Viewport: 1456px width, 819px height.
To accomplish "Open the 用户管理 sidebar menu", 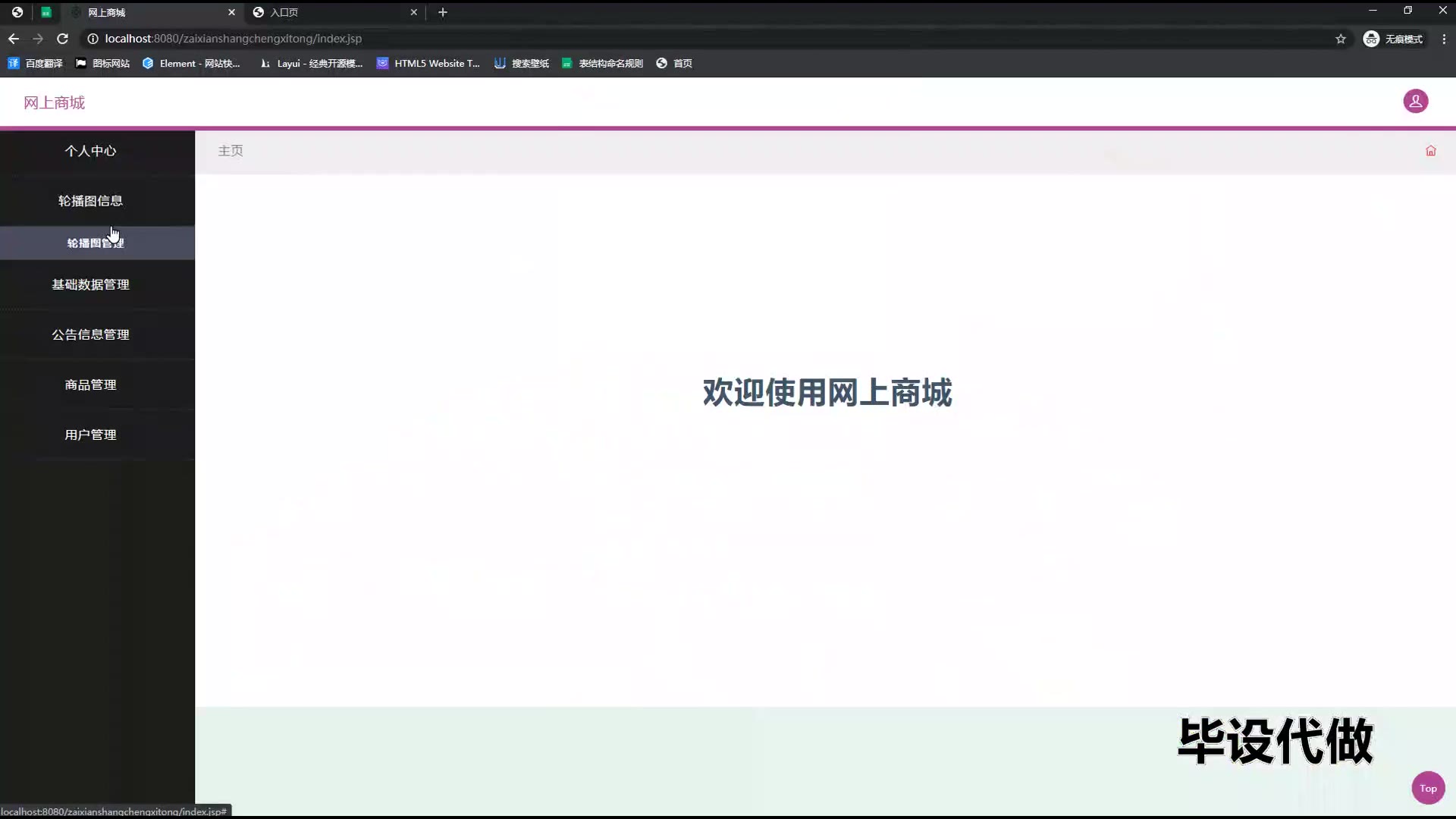I will point(90,435).
